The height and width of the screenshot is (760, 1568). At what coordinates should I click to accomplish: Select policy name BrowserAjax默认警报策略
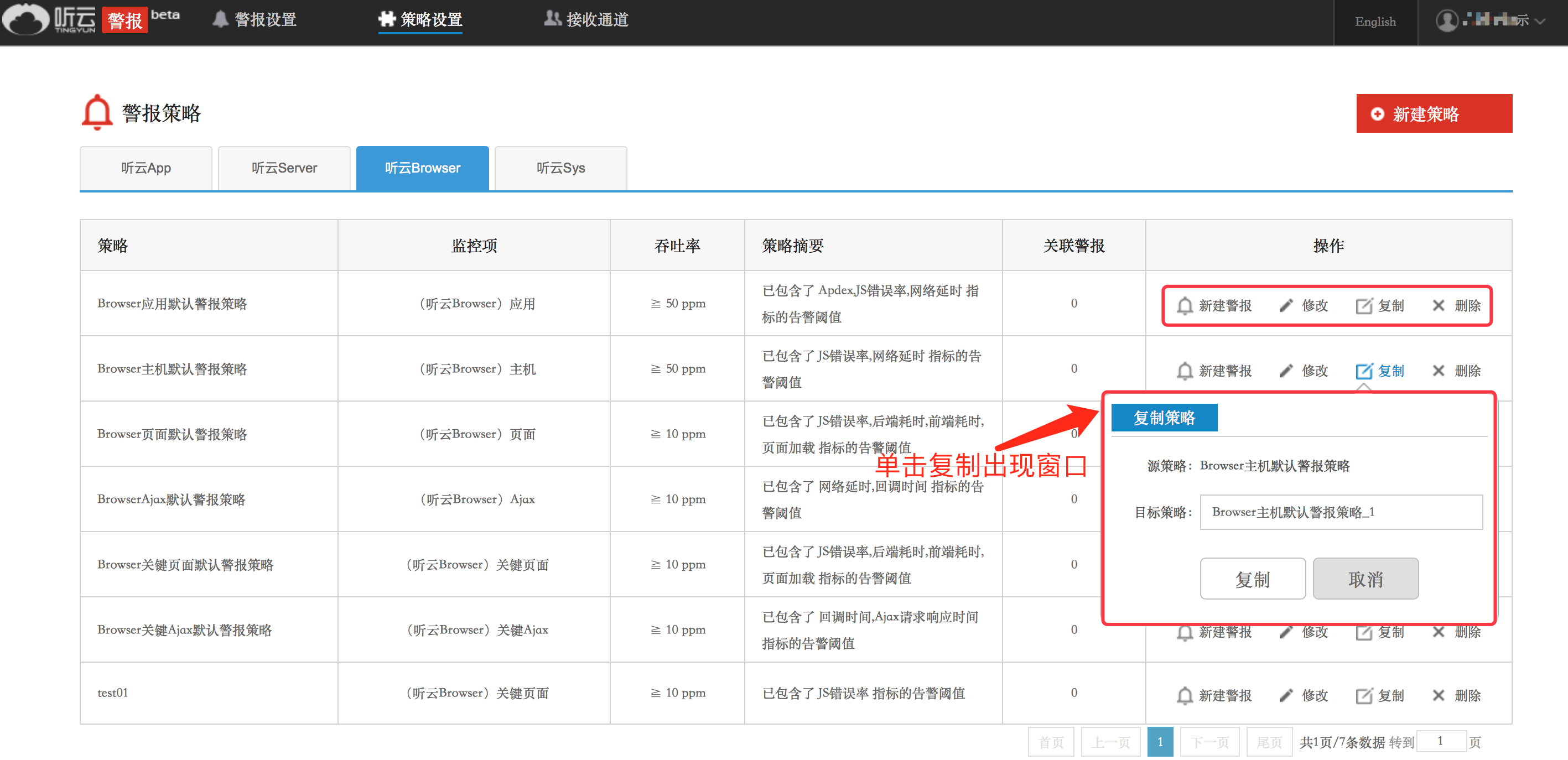171,499
